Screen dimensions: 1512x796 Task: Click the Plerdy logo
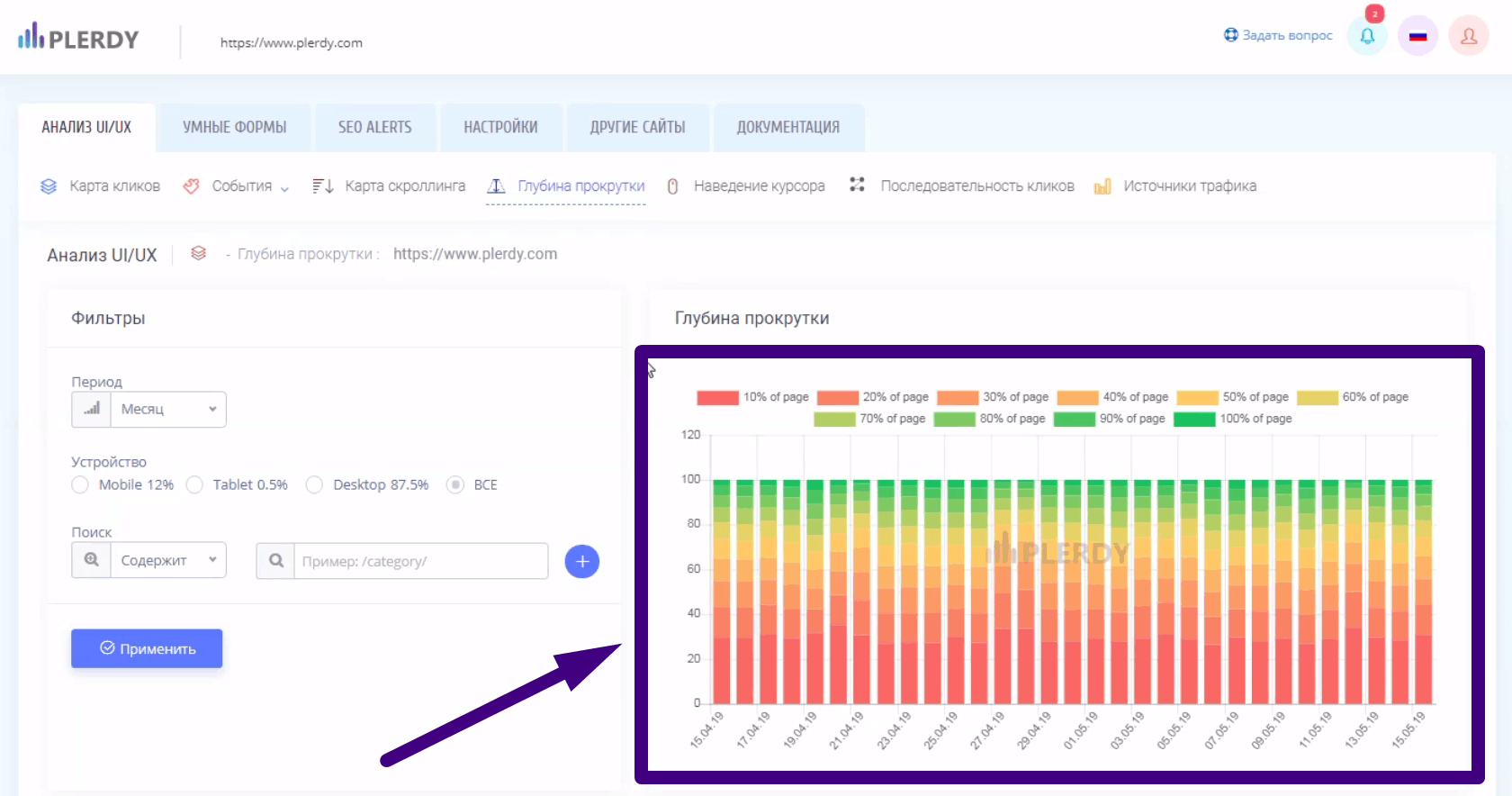tap(78, 38)
